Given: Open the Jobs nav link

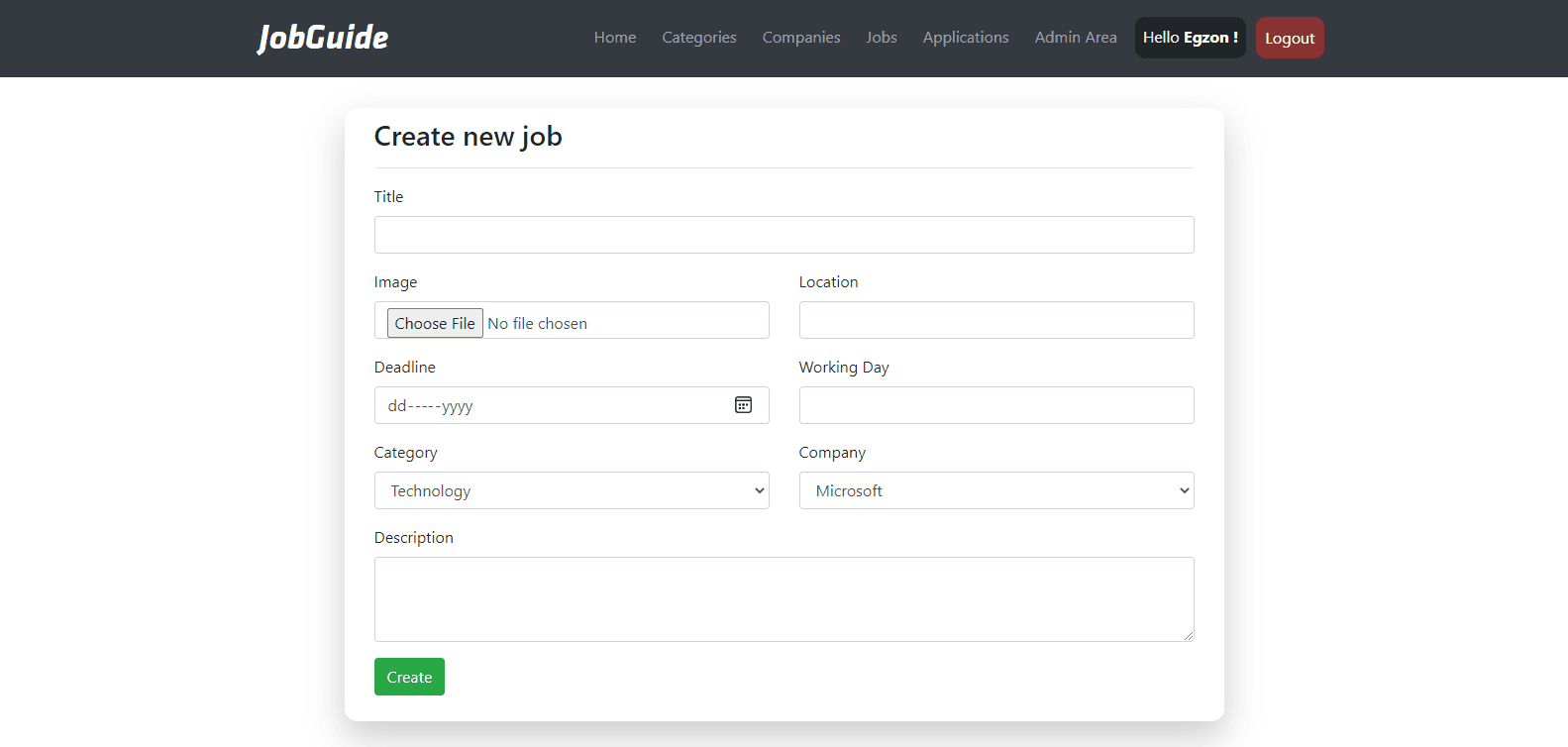Looking at the screenshot, I should click(x=881, y=38).
